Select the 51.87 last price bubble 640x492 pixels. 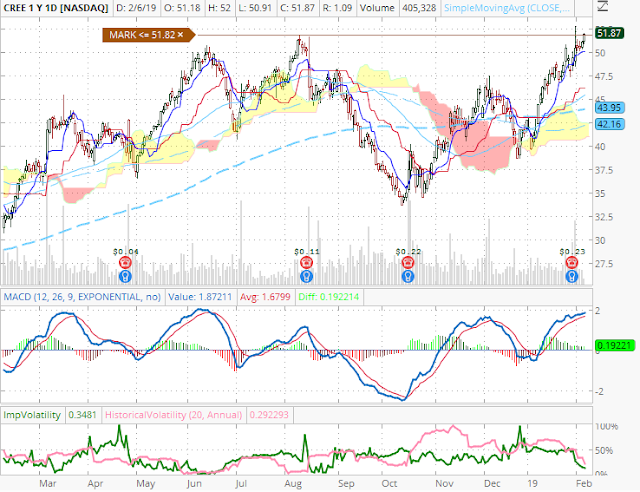point(609,33)
